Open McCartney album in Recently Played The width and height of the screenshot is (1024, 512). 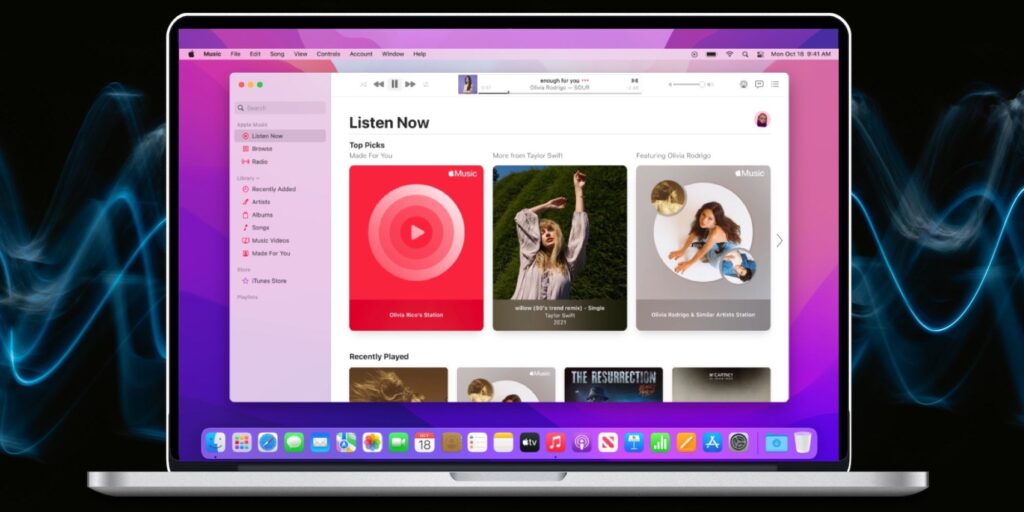pyautogui.click(x=721, y=385)
